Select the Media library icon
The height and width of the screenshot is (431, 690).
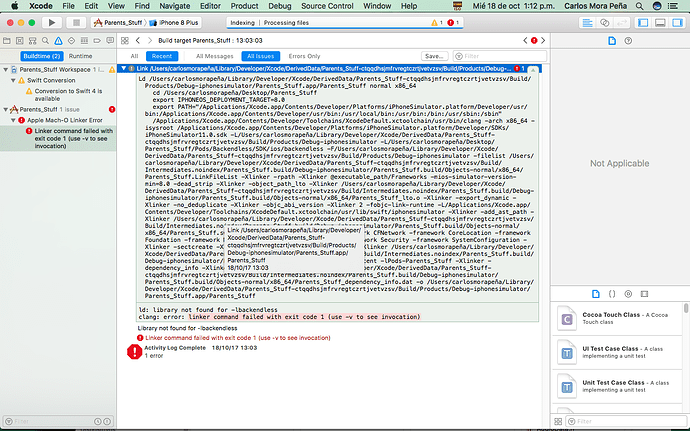pyautogui.click(x=644, y=294)
